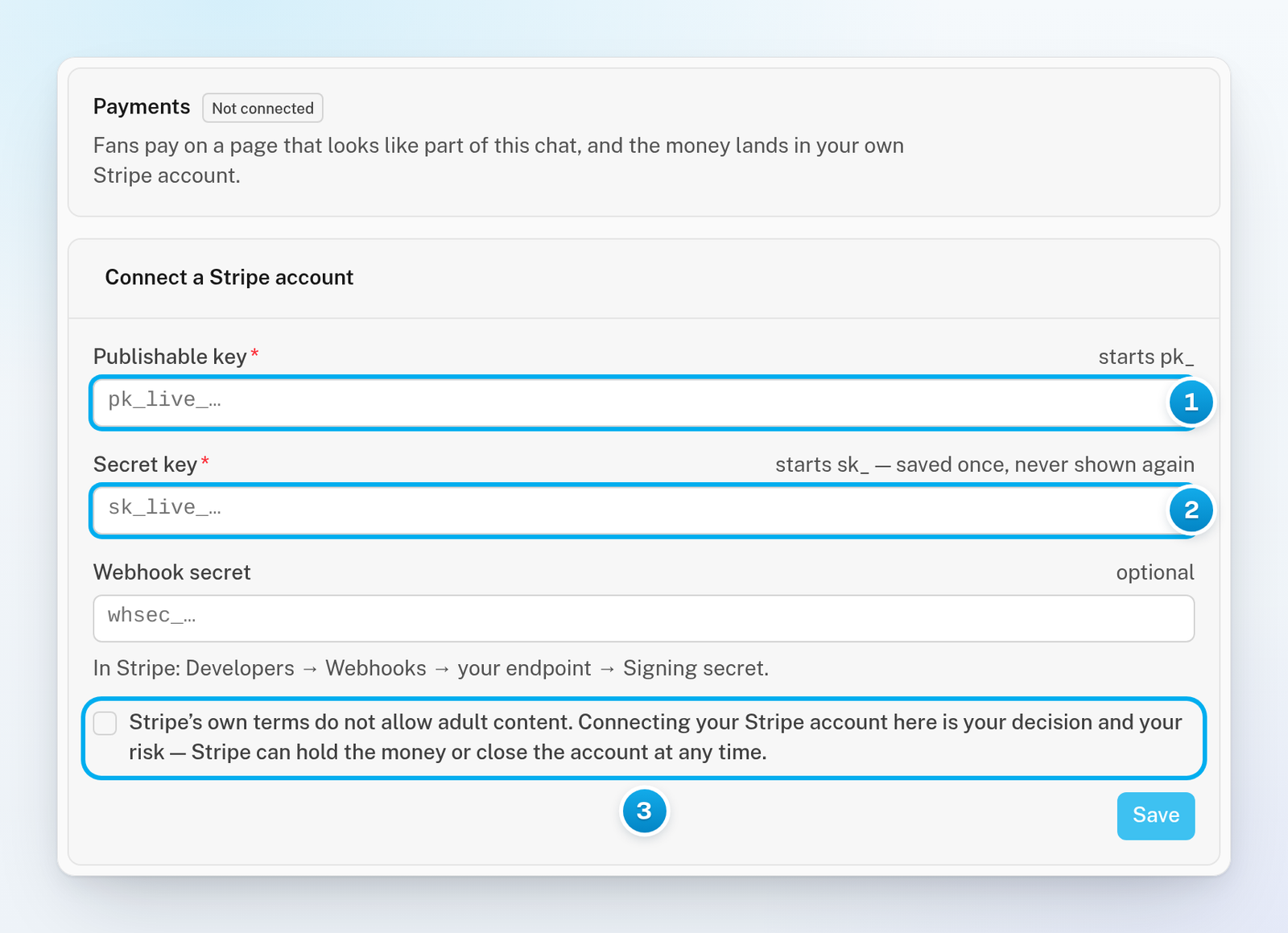Click the 'starts pk_' hint text
Screen dimensions: 1288x933
coord(1146,357)
